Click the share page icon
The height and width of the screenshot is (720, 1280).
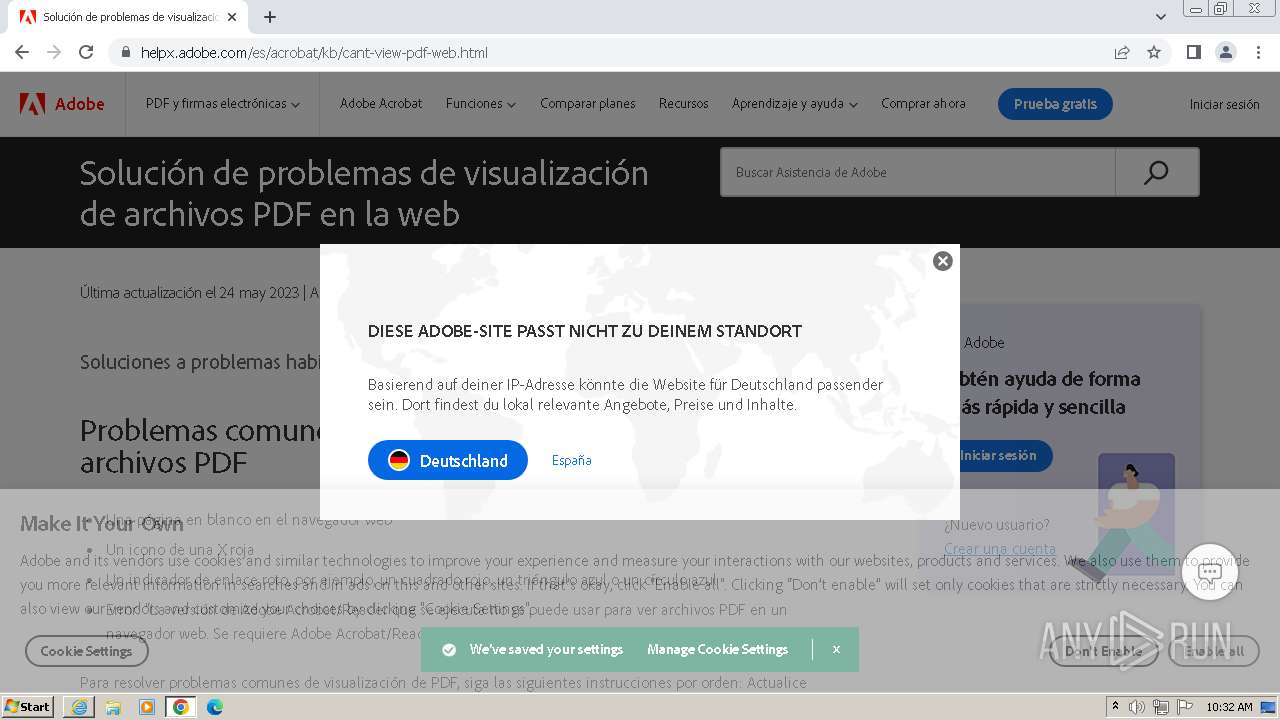pos(1122,52)
